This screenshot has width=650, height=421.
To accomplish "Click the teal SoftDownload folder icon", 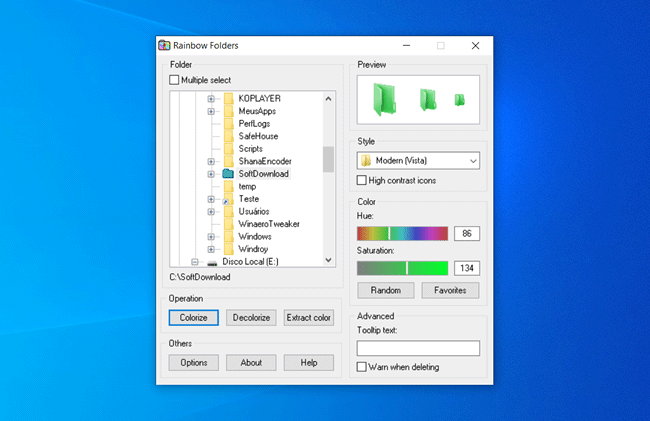I will (228, 174).
